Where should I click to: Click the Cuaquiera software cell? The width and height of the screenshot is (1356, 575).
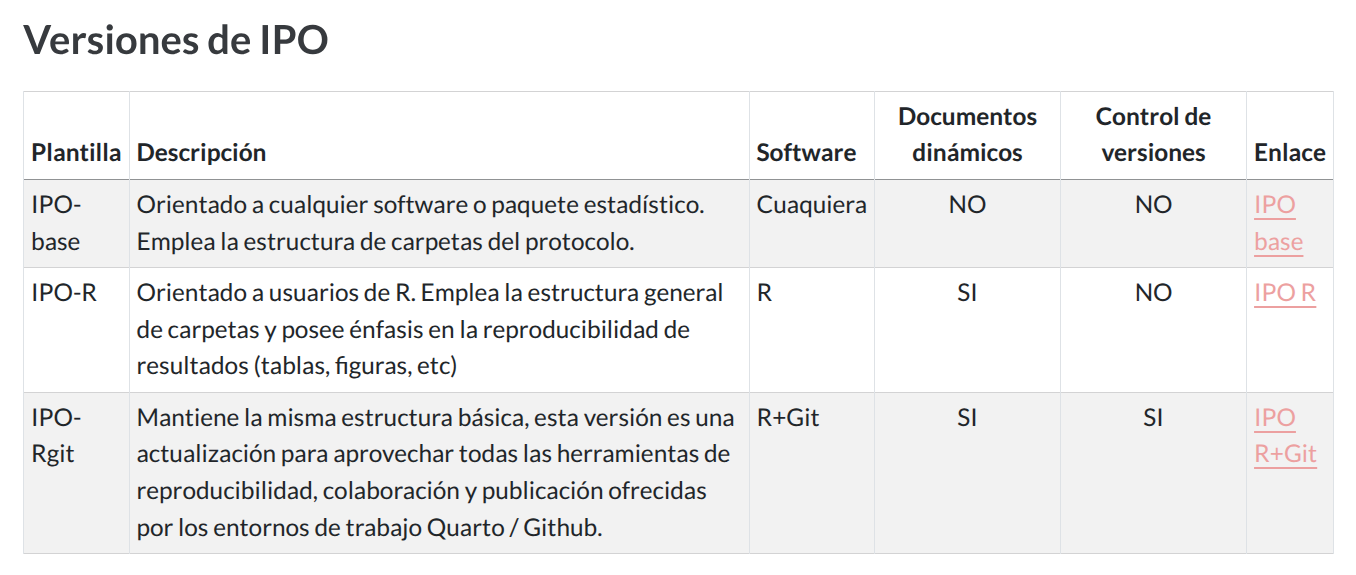click(811, 205)
